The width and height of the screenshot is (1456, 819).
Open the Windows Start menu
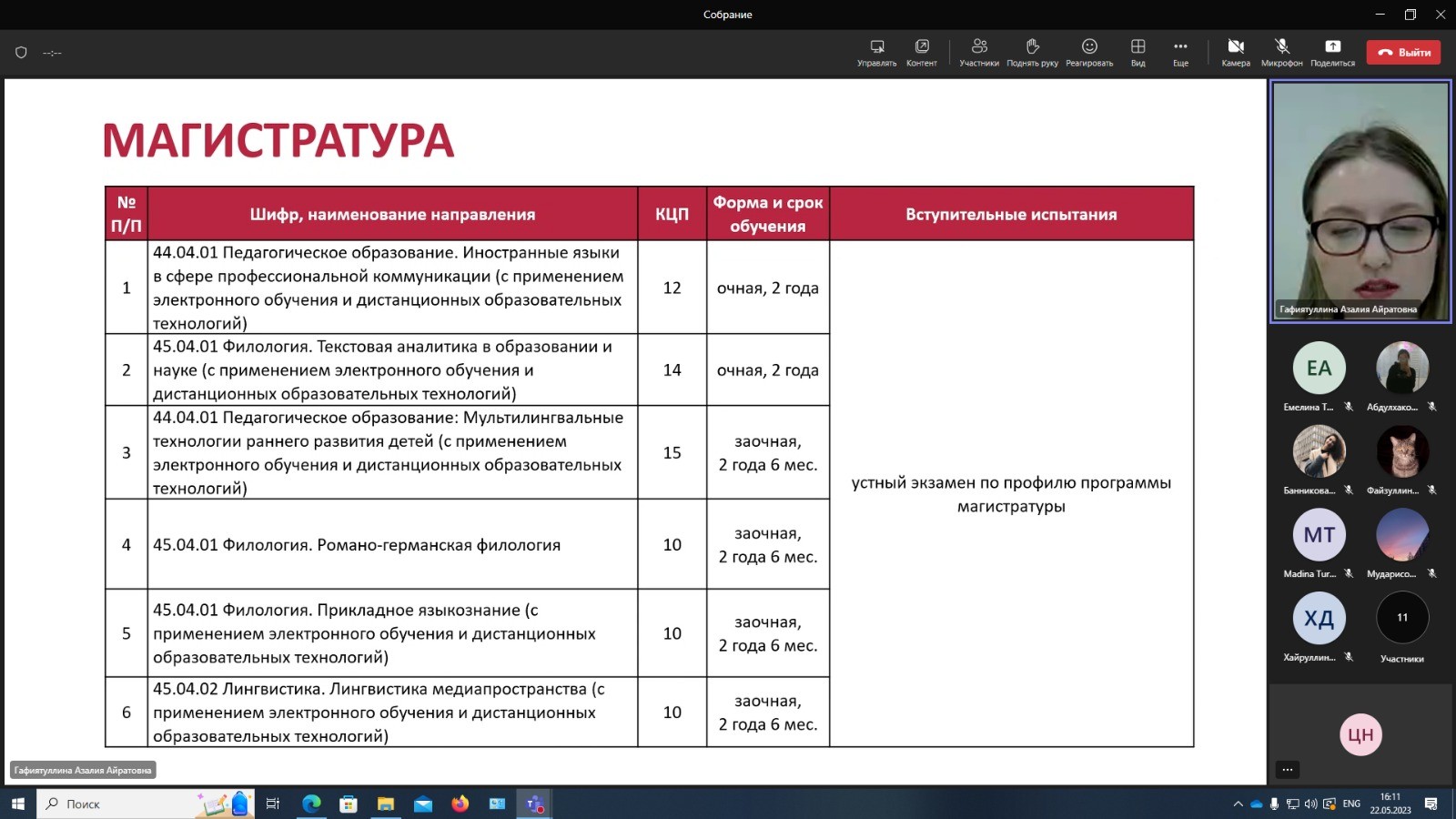coord(17,804)
